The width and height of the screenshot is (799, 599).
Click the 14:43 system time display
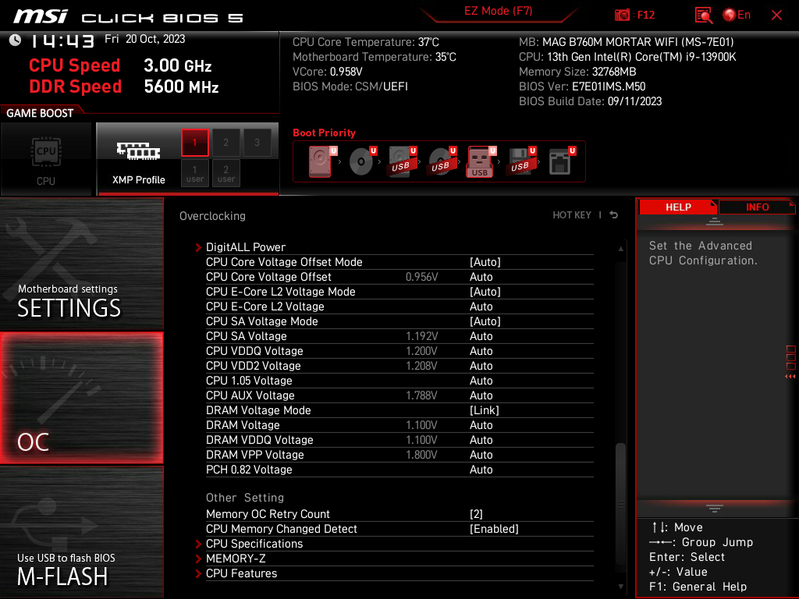[x=61, y=41]
